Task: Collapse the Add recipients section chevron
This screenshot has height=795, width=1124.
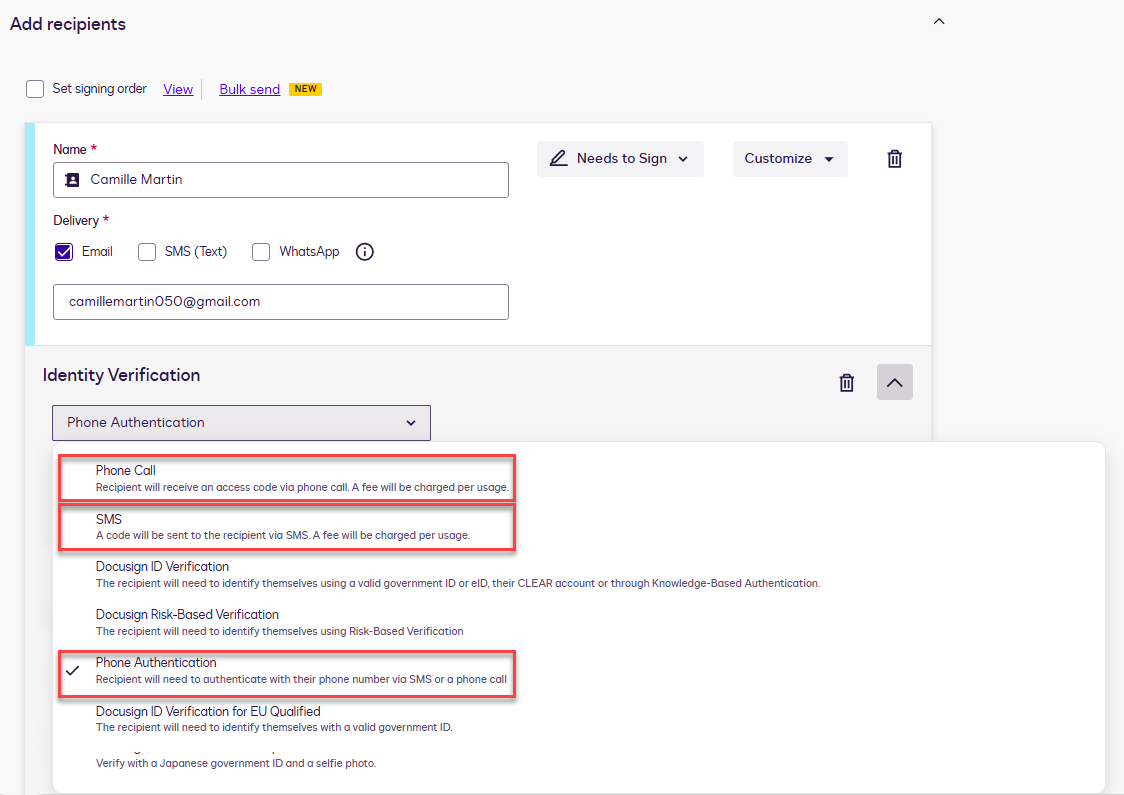Action: pos(938,22)
